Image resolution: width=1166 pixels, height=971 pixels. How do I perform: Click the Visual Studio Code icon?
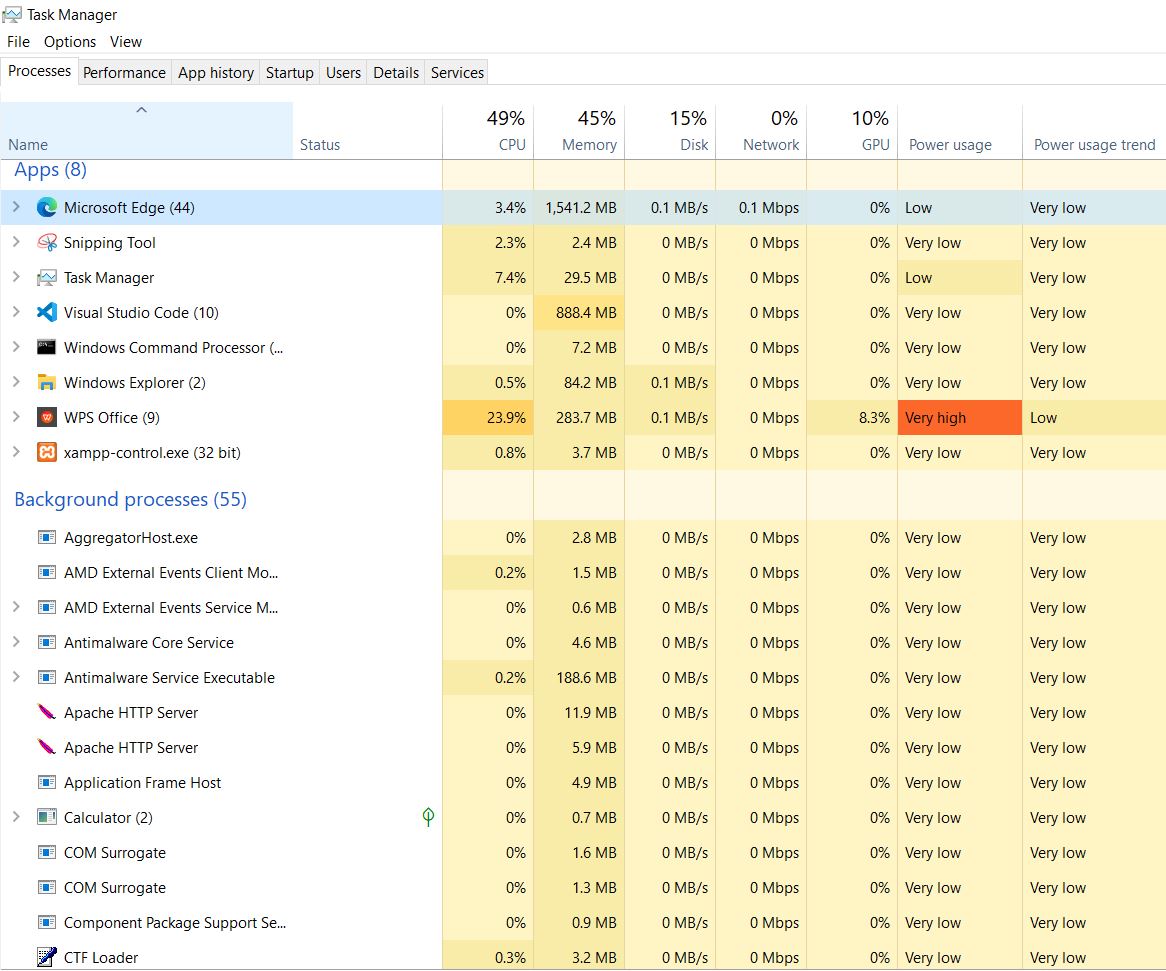(46, 313)
